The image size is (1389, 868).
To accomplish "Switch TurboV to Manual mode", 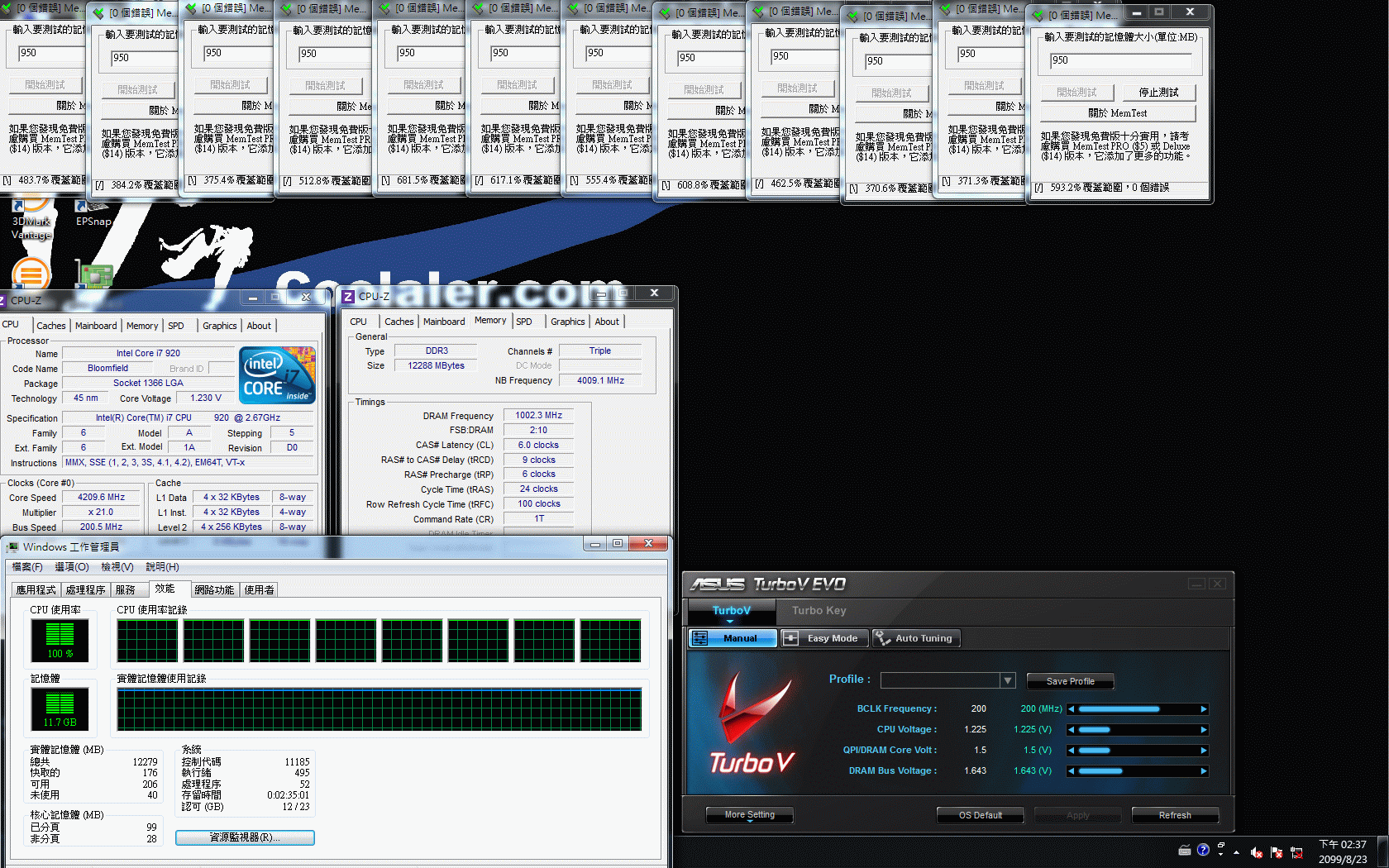I will [x=733, y=638].
